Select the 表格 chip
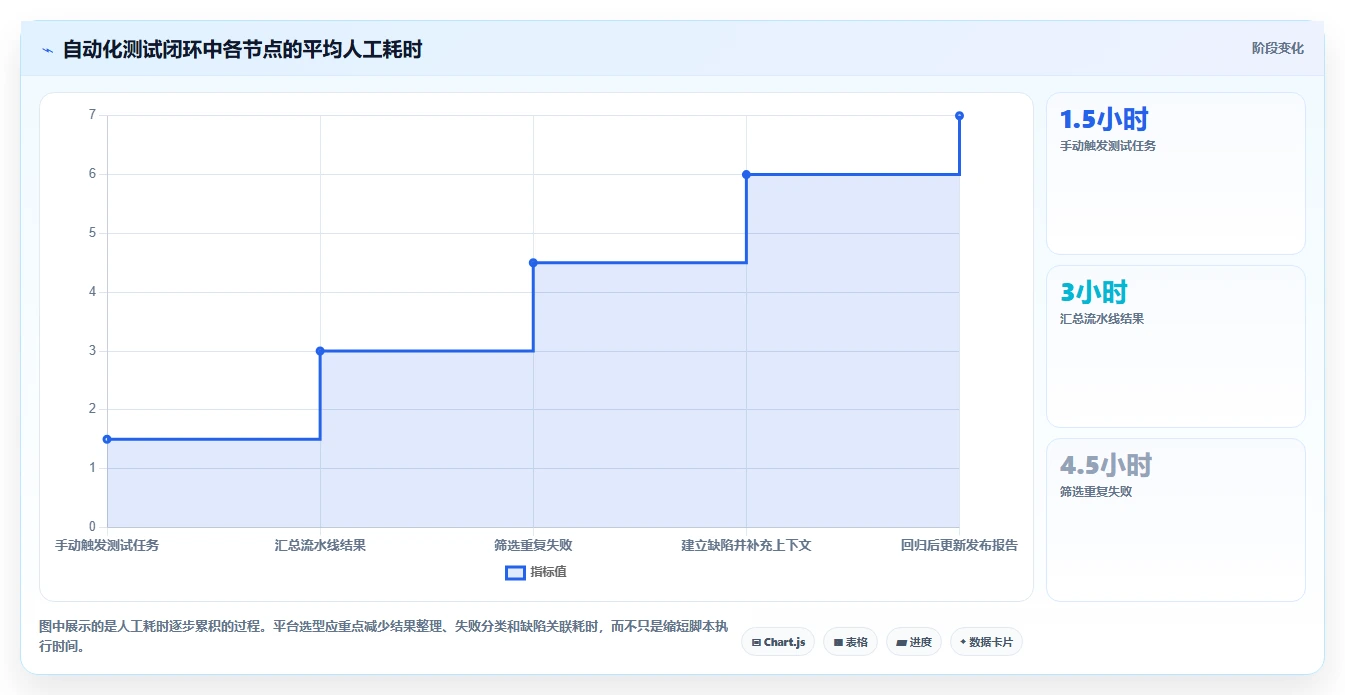 coord(850,642)
